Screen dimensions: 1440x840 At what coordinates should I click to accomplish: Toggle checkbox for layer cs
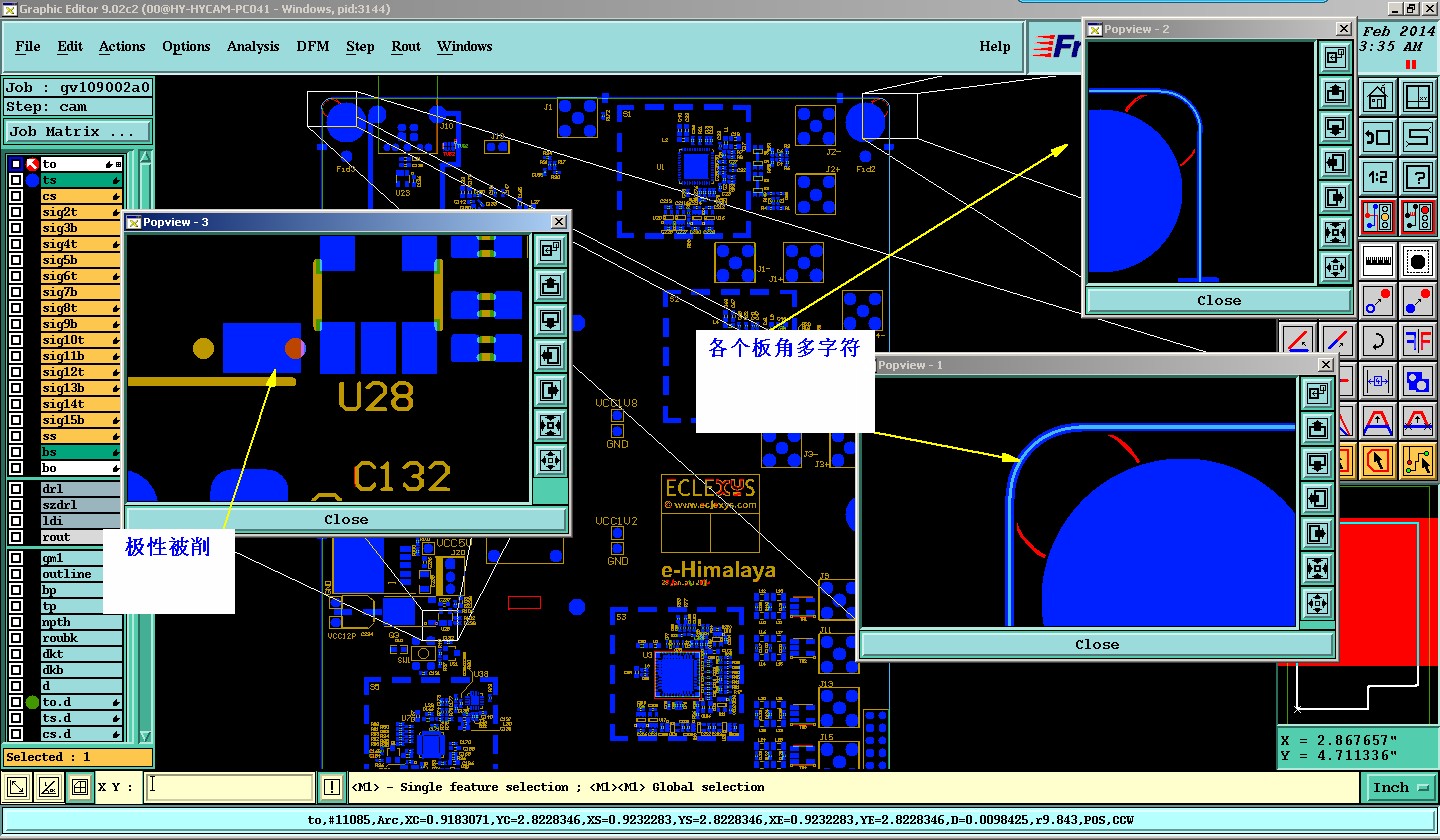[16, 196]
